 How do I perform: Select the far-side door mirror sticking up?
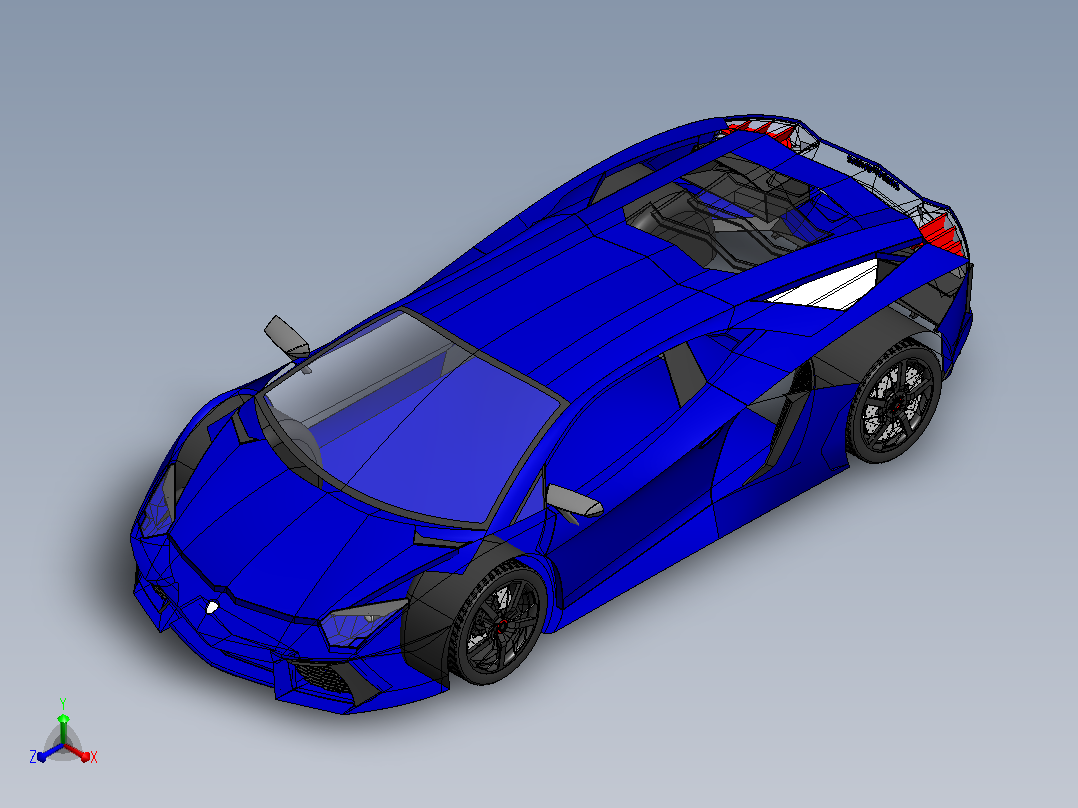point(287,338)
